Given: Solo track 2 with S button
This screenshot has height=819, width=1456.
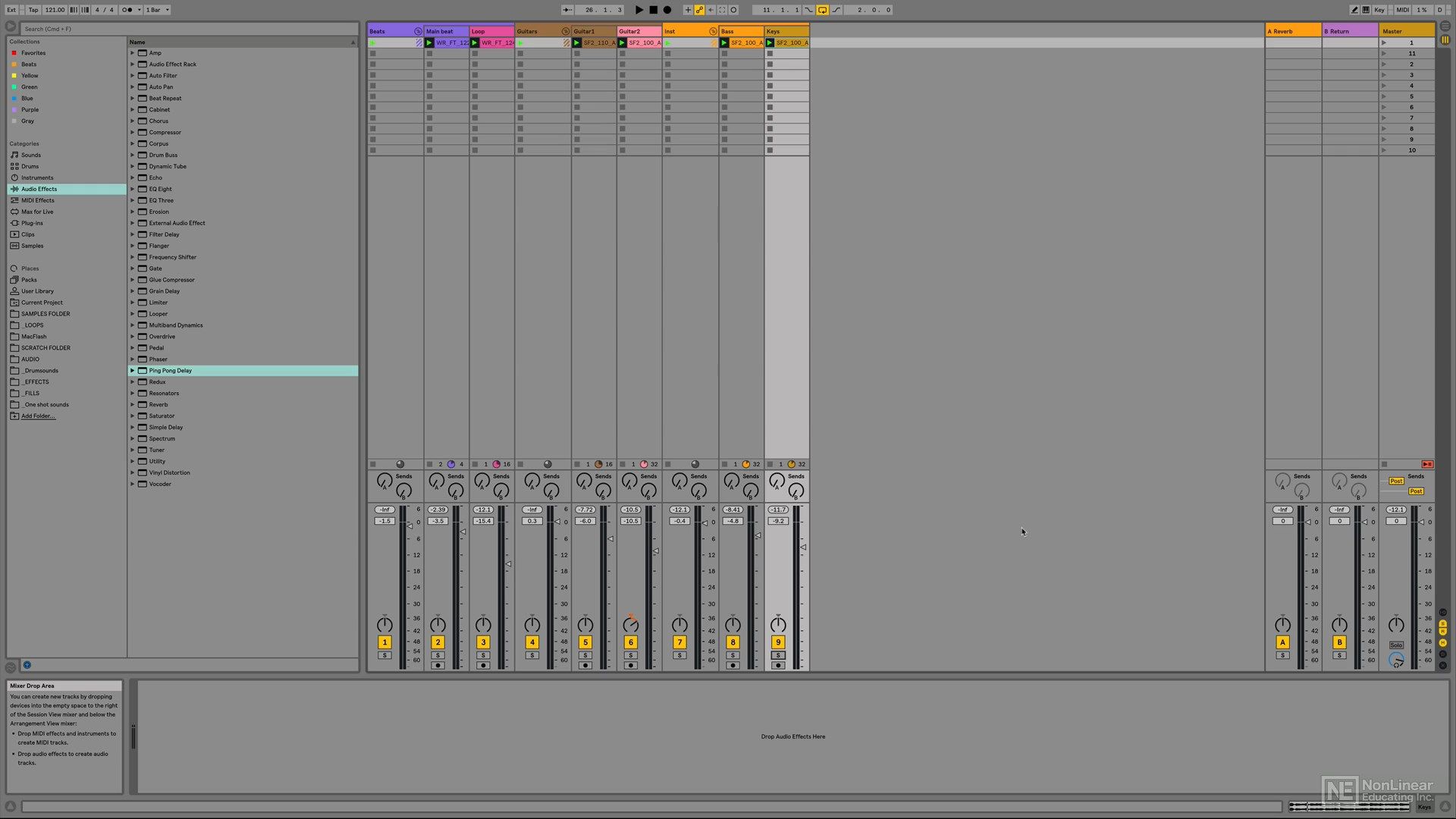Looking at the screenshot, I should (438, 655).
